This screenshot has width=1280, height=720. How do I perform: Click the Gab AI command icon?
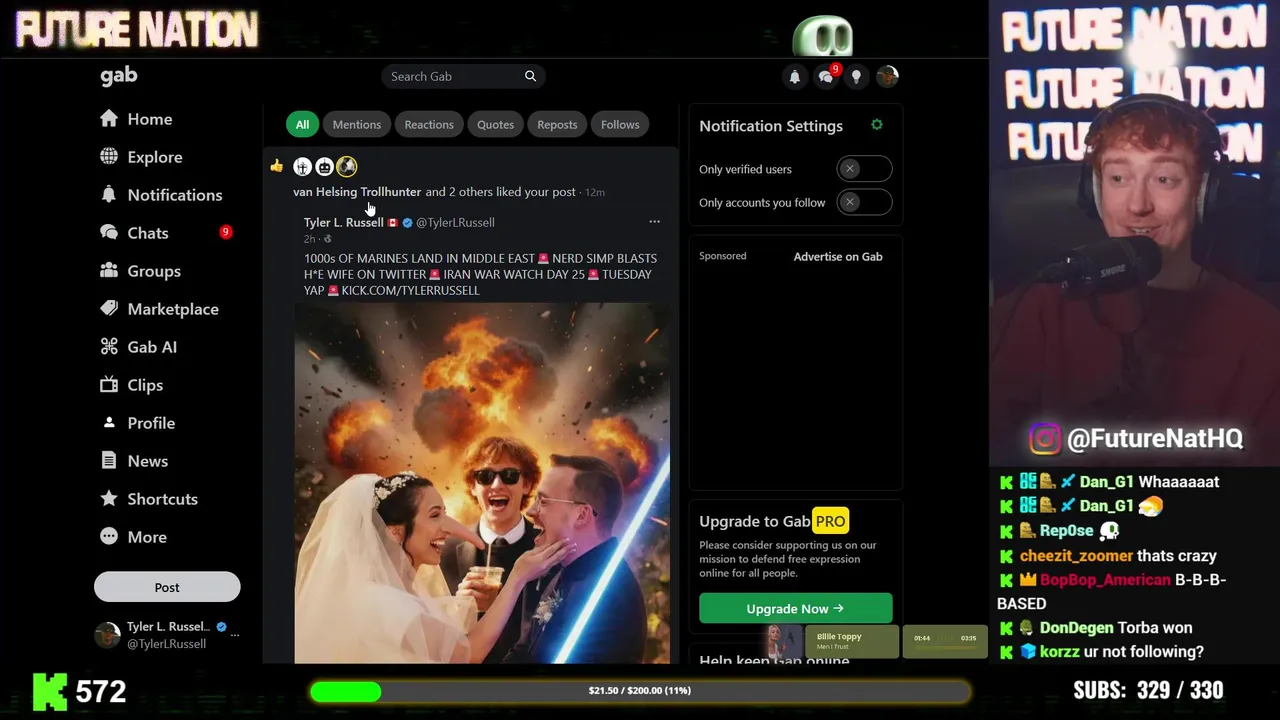109,346
